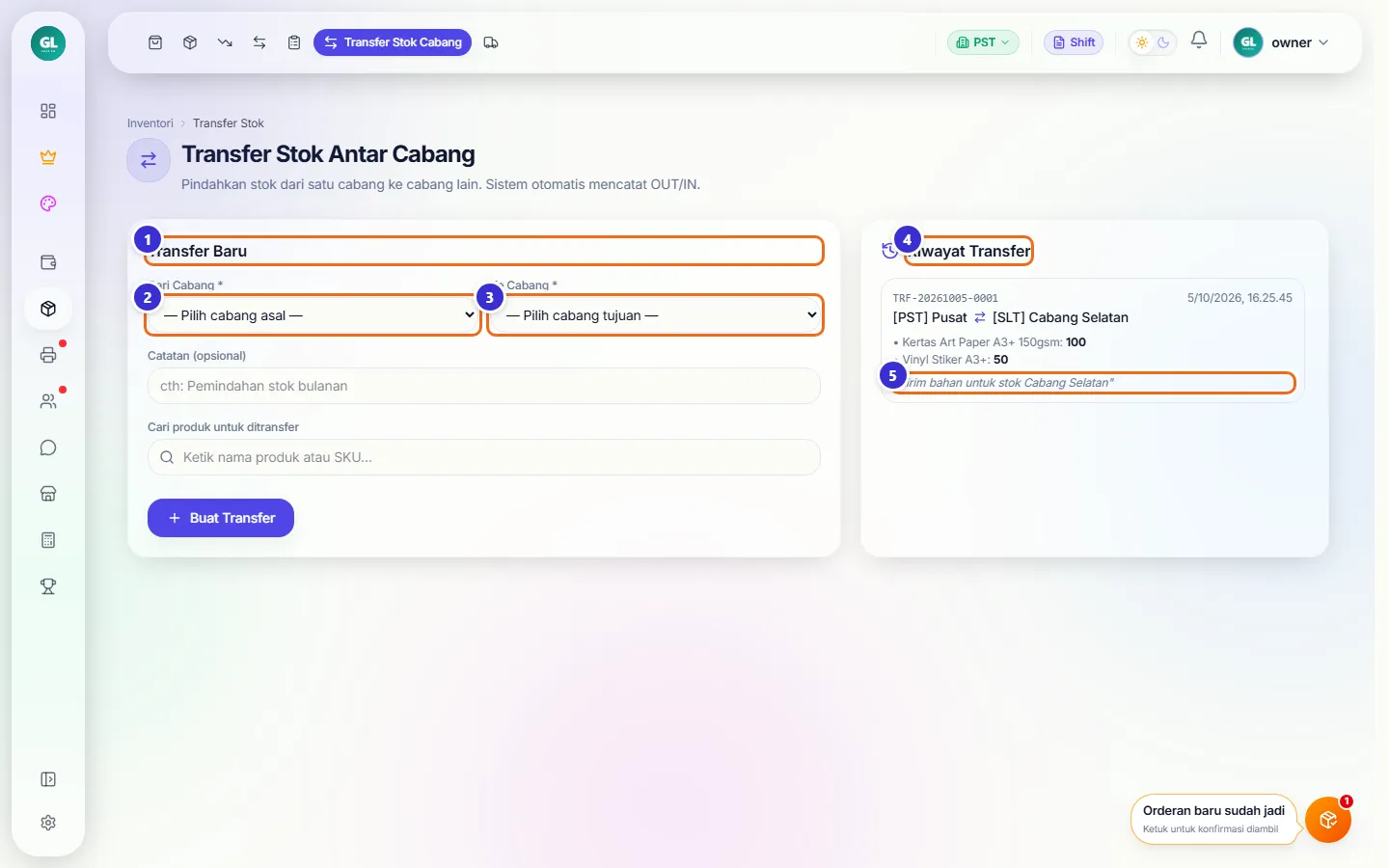
Task: Click the clipboard list icon in top toolbar
Action: pyautogui.click(x=294, y=42)
